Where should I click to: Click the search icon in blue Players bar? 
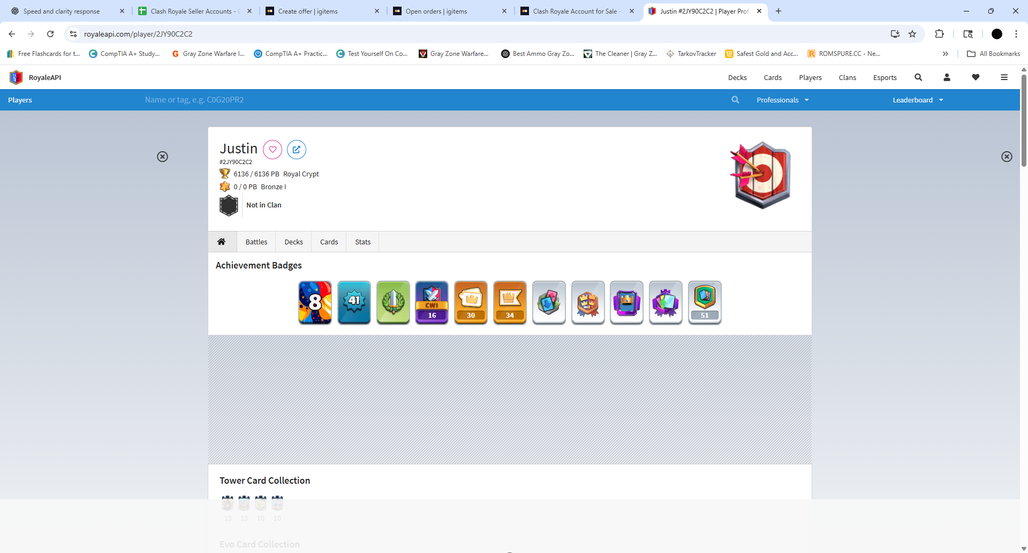pyautogui.click(x=735, y=100)
